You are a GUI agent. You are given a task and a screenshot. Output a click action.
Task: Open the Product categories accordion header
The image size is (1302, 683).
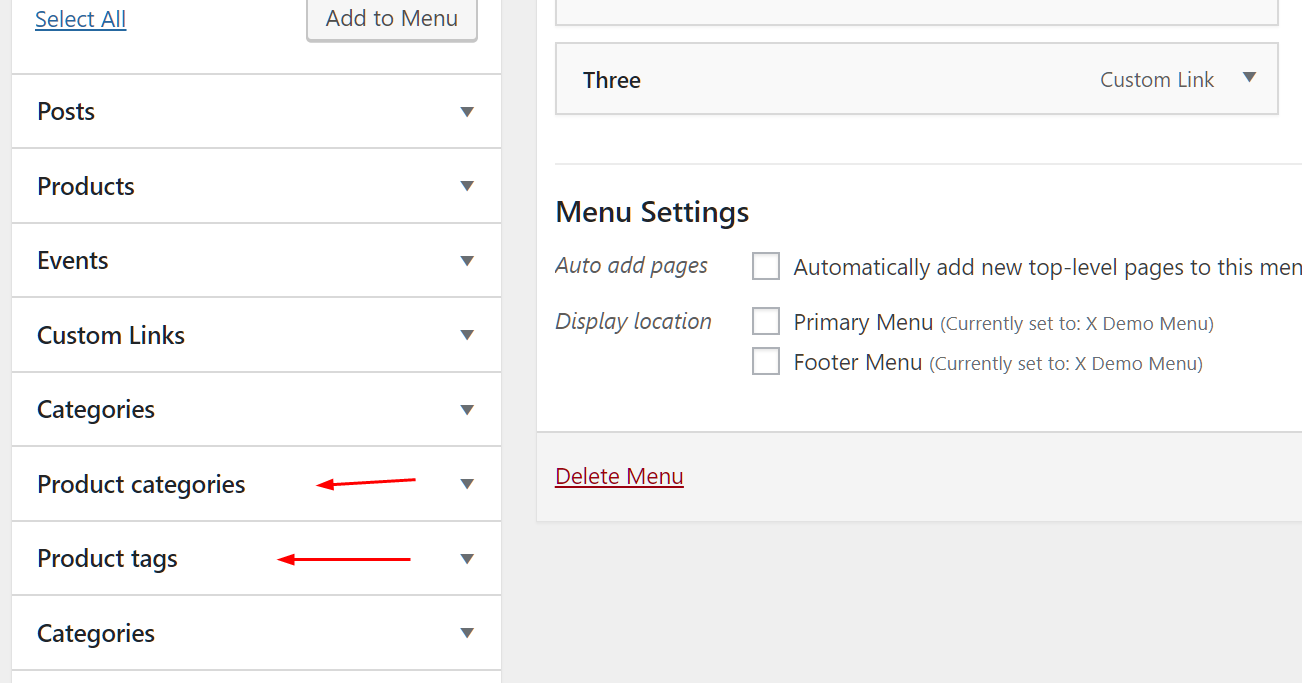256,484
